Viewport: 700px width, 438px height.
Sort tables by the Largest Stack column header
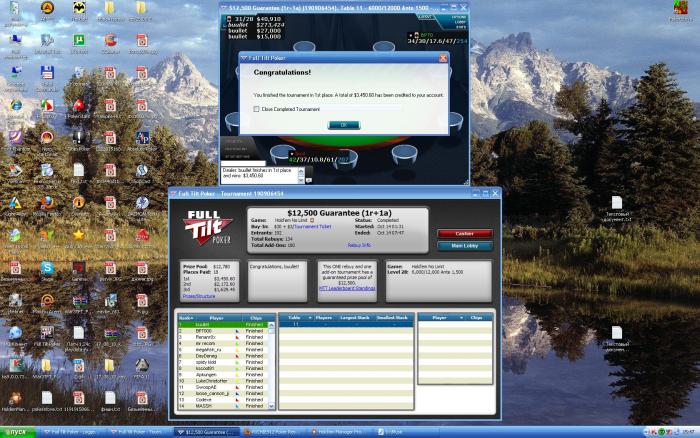354,317
